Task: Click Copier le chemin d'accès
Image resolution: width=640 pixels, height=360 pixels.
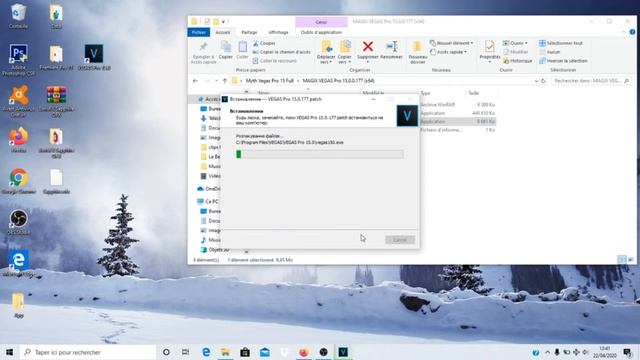Action: pos(282,52)
